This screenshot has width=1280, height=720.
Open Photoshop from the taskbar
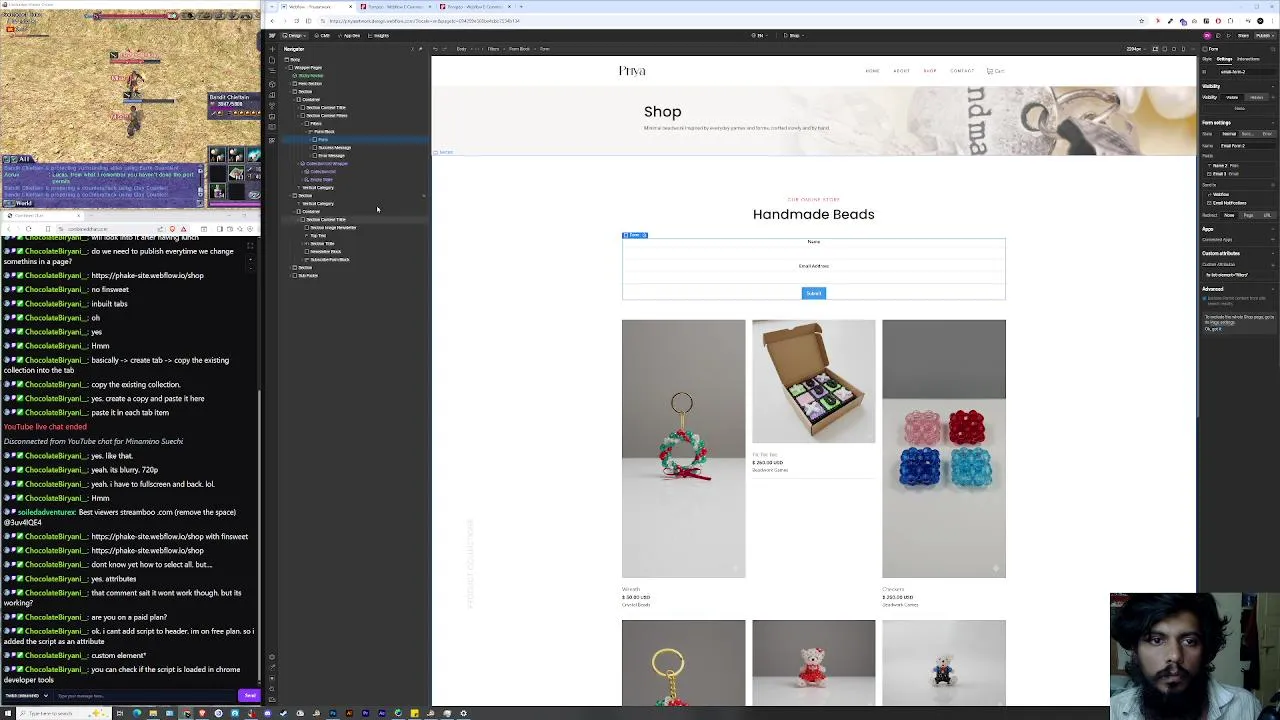(333, 713)
